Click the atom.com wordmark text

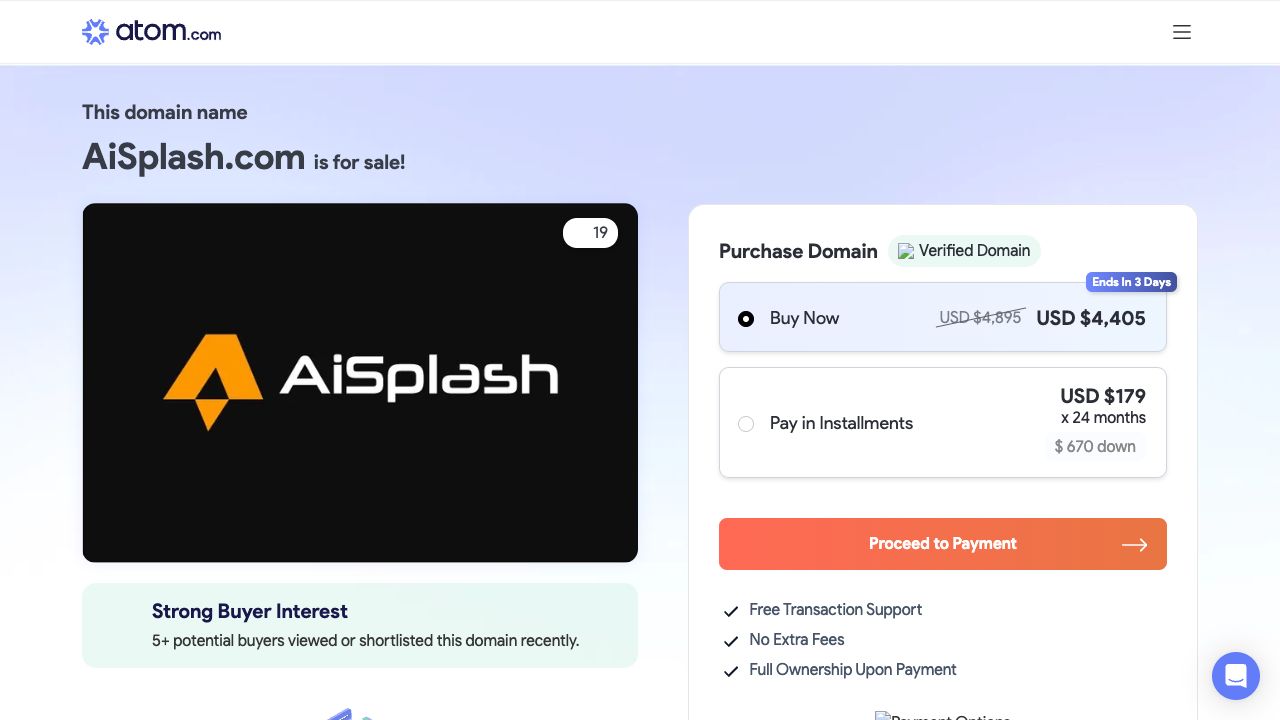click(168, 32)
